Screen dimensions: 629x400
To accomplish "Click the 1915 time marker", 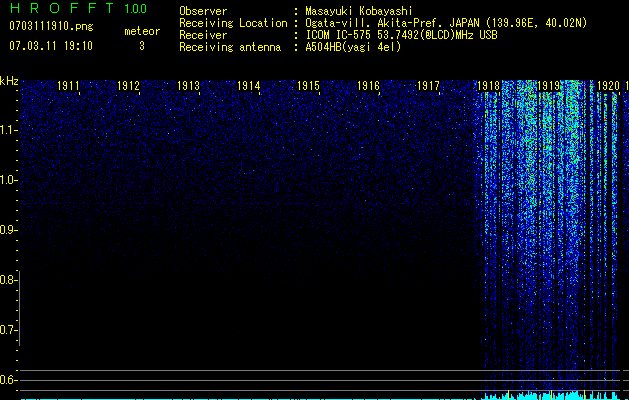I will [x=308, y=86].
